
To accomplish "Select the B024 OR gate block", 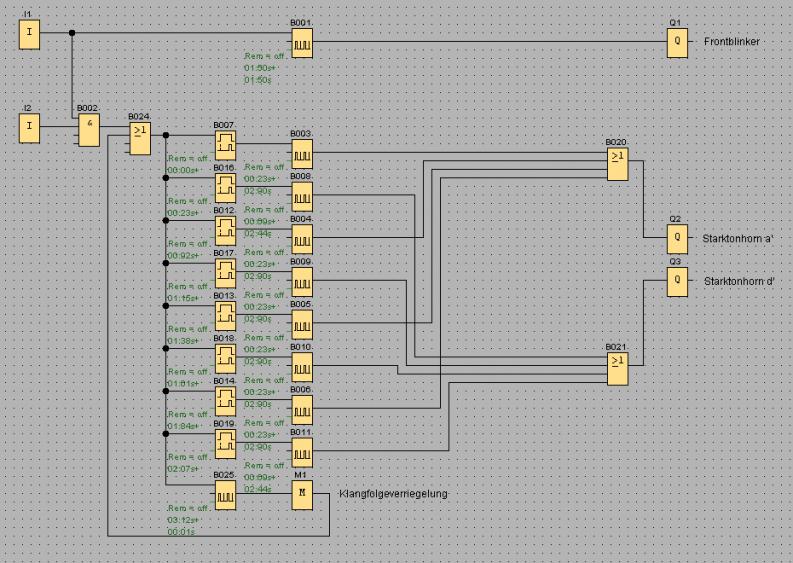I will [x=139, y=141].
